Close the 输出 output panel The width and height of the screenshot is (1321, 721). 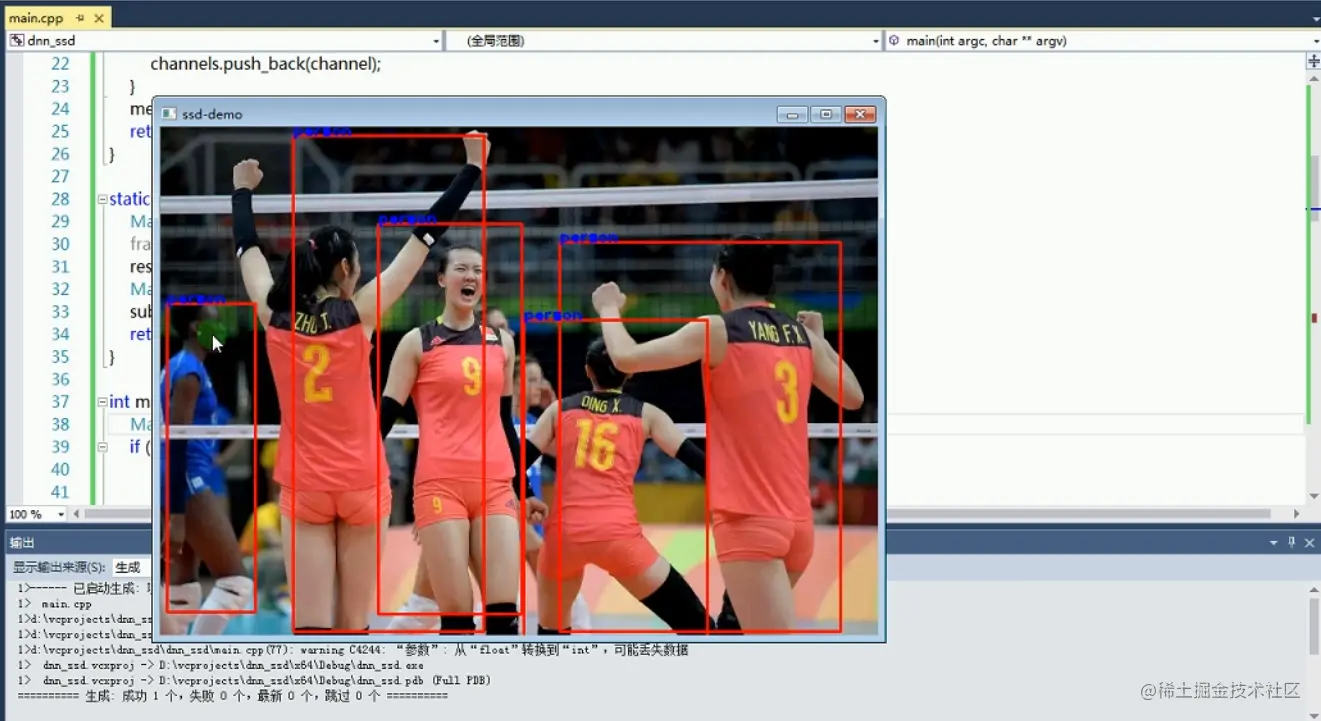click(x=1309, y=542)
